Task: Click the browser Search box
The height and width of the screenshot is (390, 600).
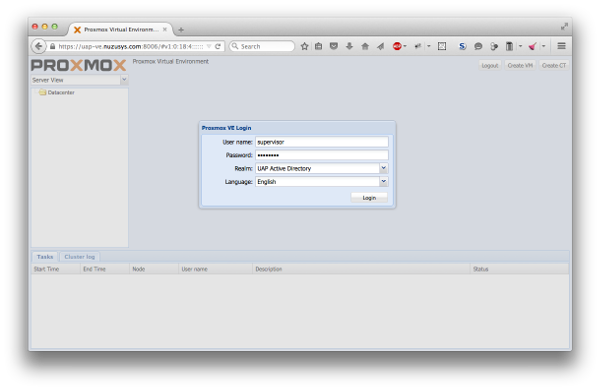Action: (262, 46)
